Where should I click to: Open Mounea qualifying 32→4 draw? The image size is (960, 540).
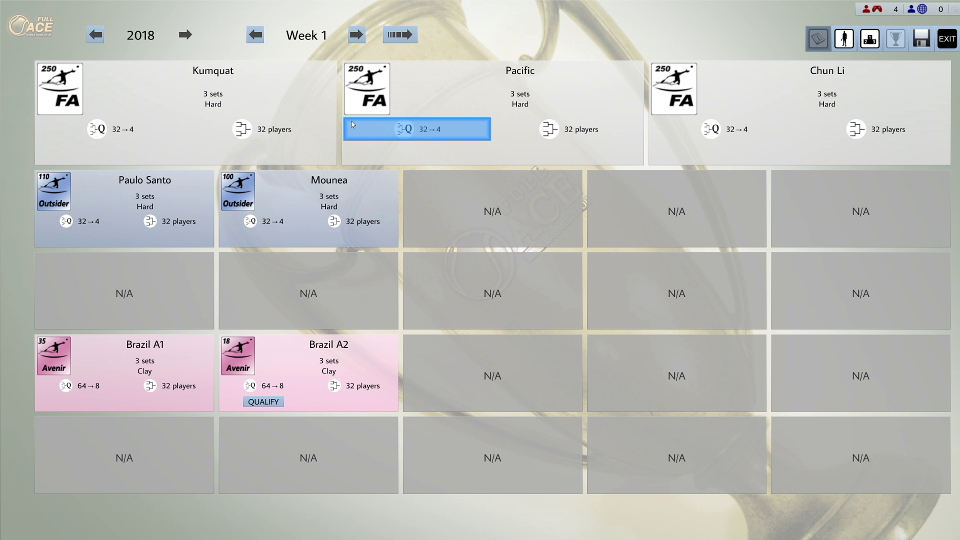coord(261,221)
